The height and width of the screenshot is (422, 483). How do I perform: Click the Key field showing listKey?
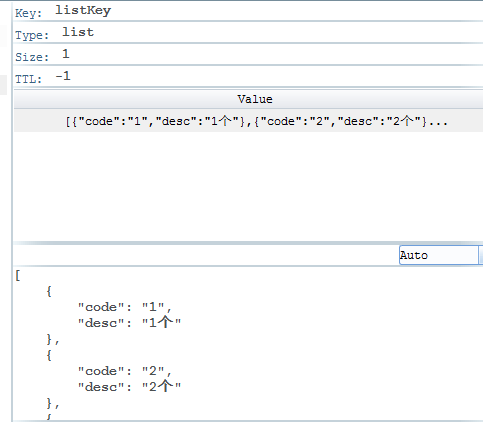[x=83, y=11]
